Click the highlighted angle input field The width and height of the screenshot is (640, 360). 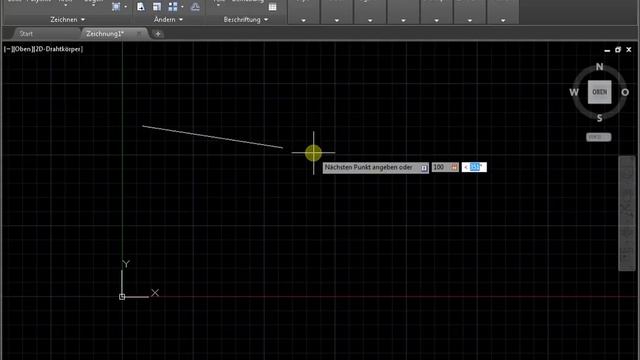[x=474, y=167]
